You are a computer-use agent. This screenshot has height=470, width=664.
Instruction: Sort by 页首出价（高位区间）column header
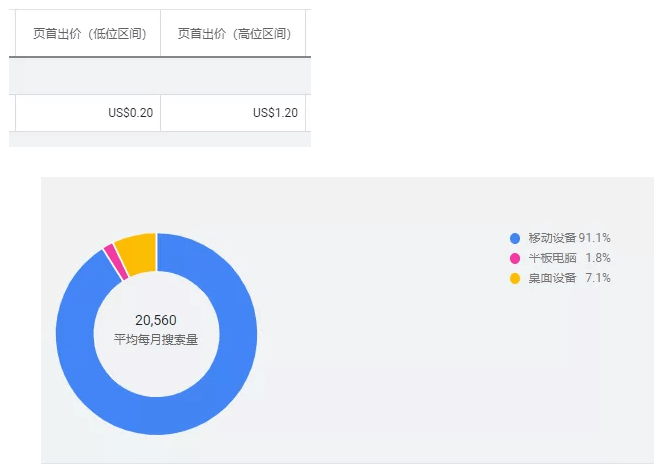[234, 34]
